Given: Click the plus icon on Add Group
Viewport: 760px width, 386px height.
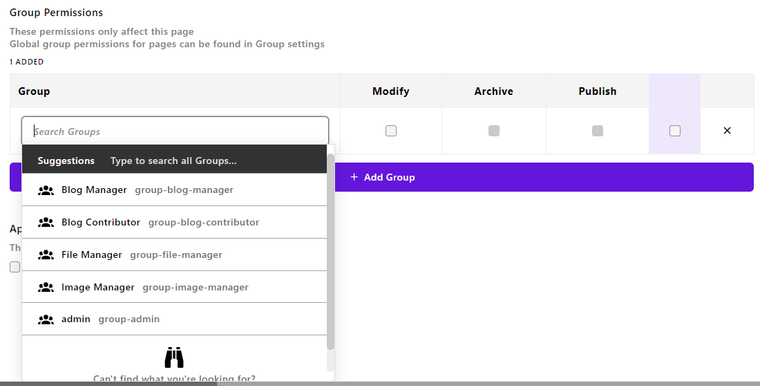Looking at the screenshot, I should tap(354, 177).
